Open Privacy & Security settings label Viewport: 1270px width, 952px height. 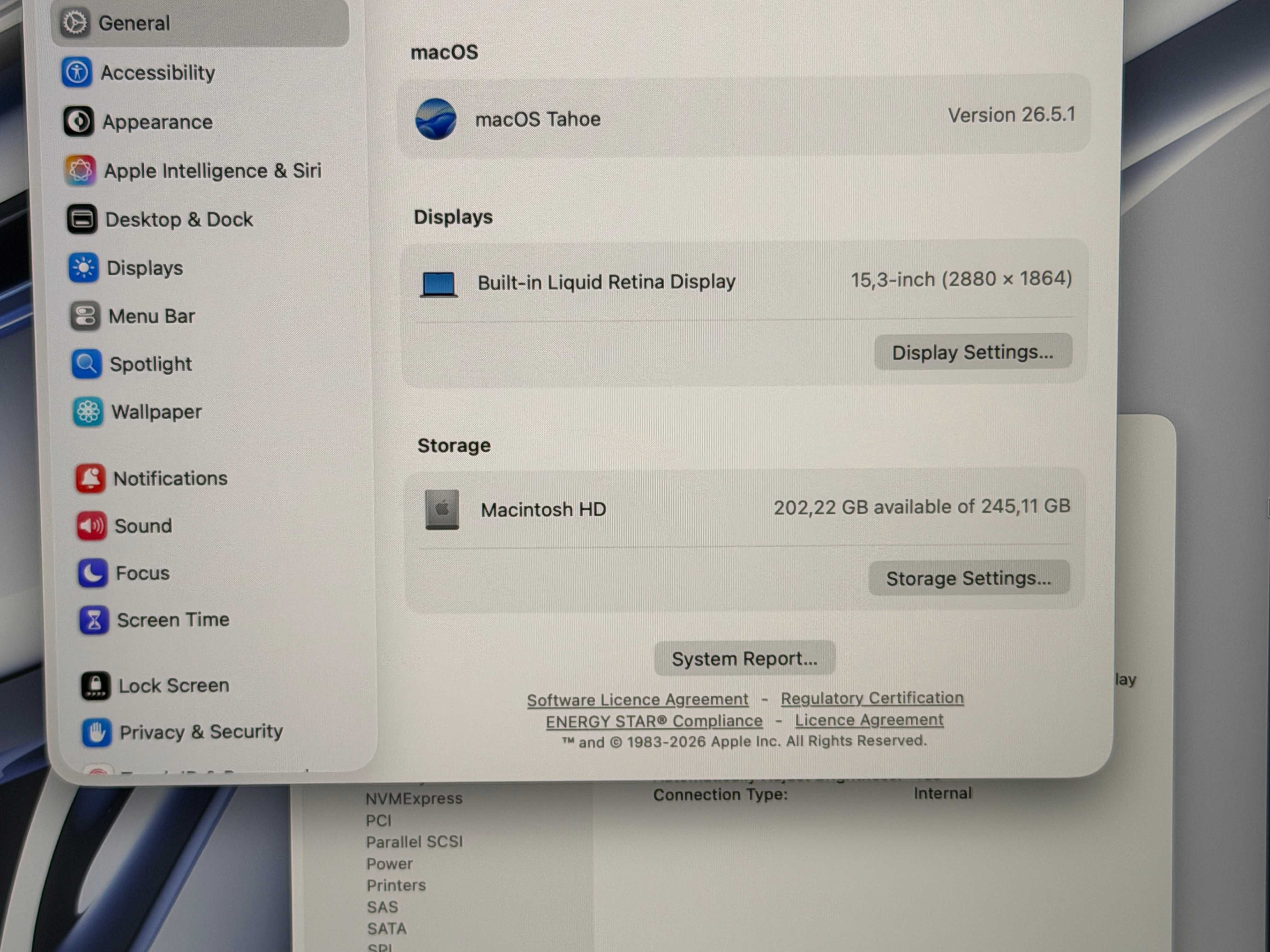(x=202, y=732)
